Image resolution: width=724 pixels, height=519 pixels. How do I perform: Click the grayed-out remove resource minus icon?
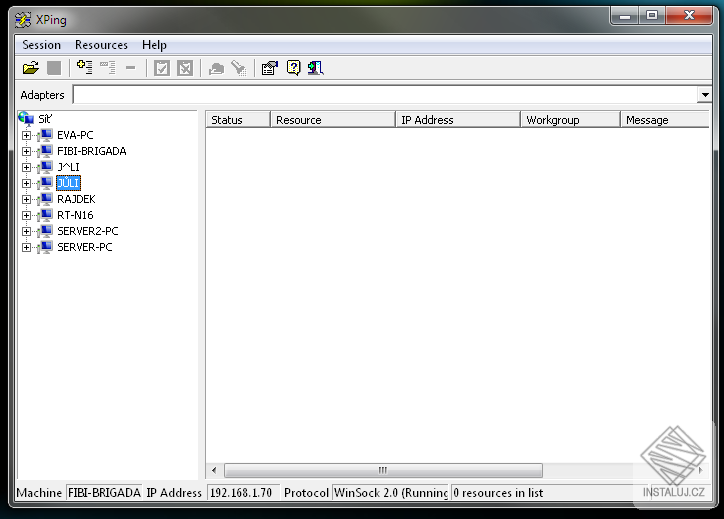coord(131,68)
